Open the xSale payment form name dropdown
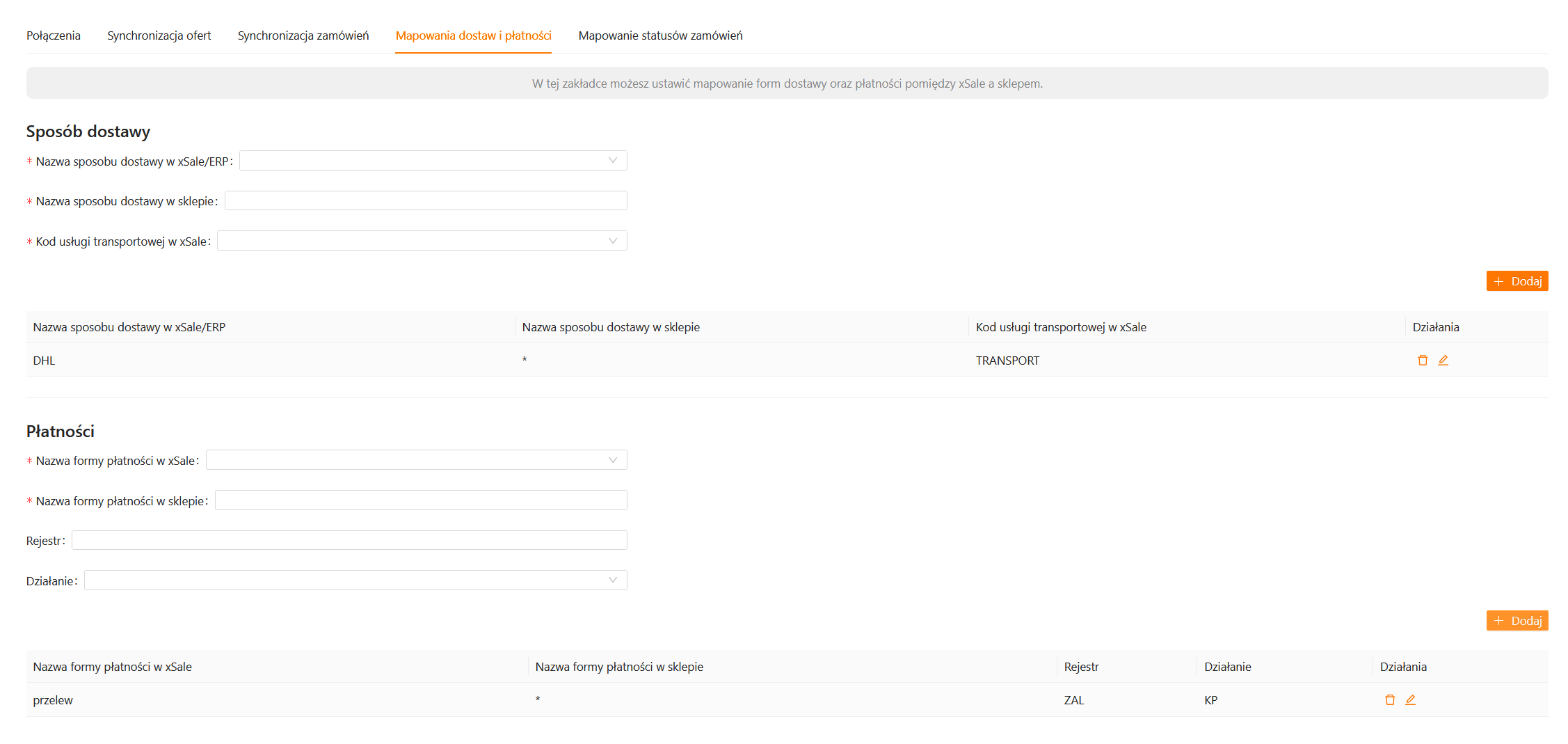The width and height of the screenshot is (1568, 744). 416,460
